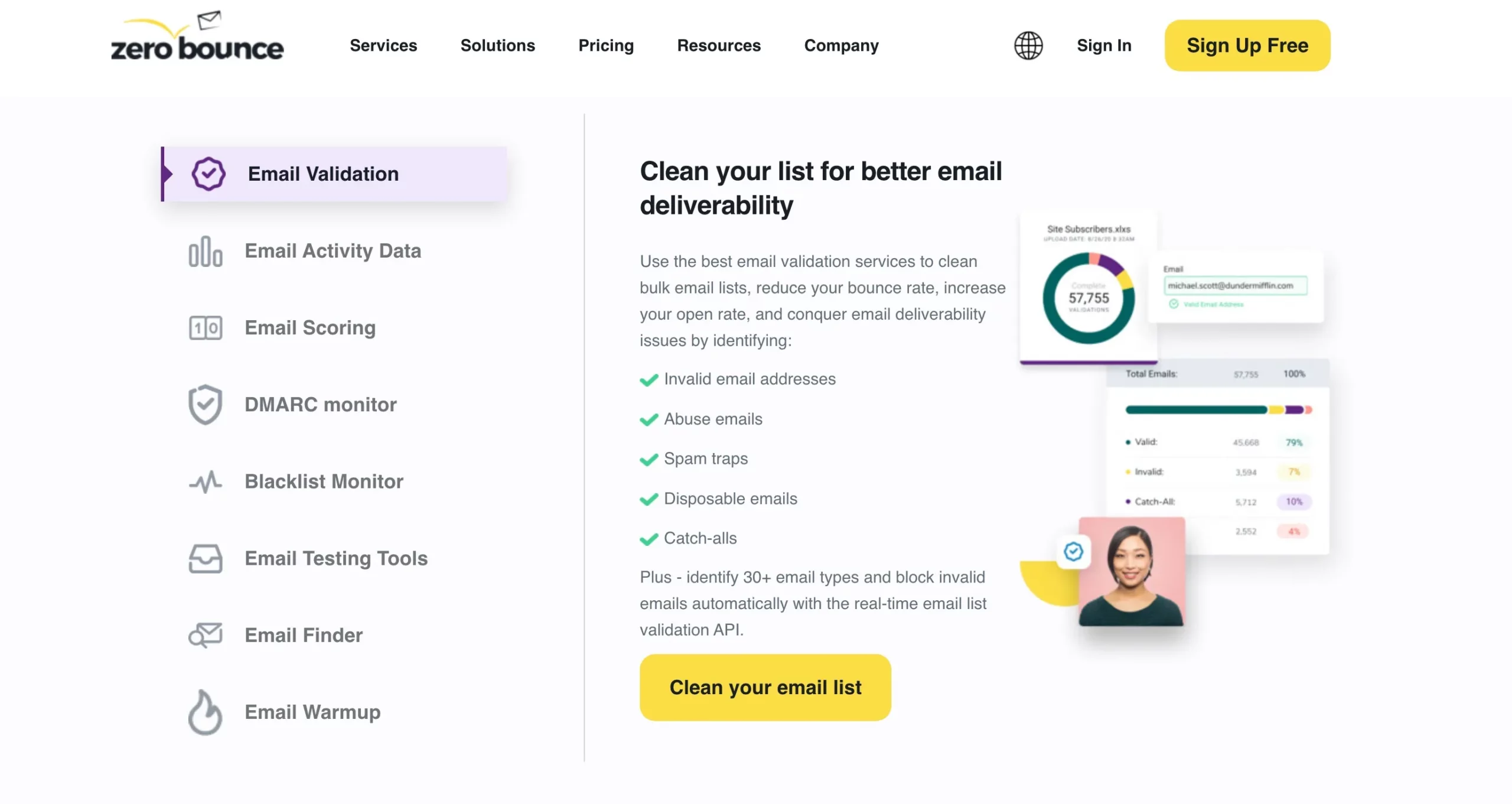This screenshot has width=1512, height=804.
Task: Expand the Resources navigation dropdown
Action: [719, 45]
